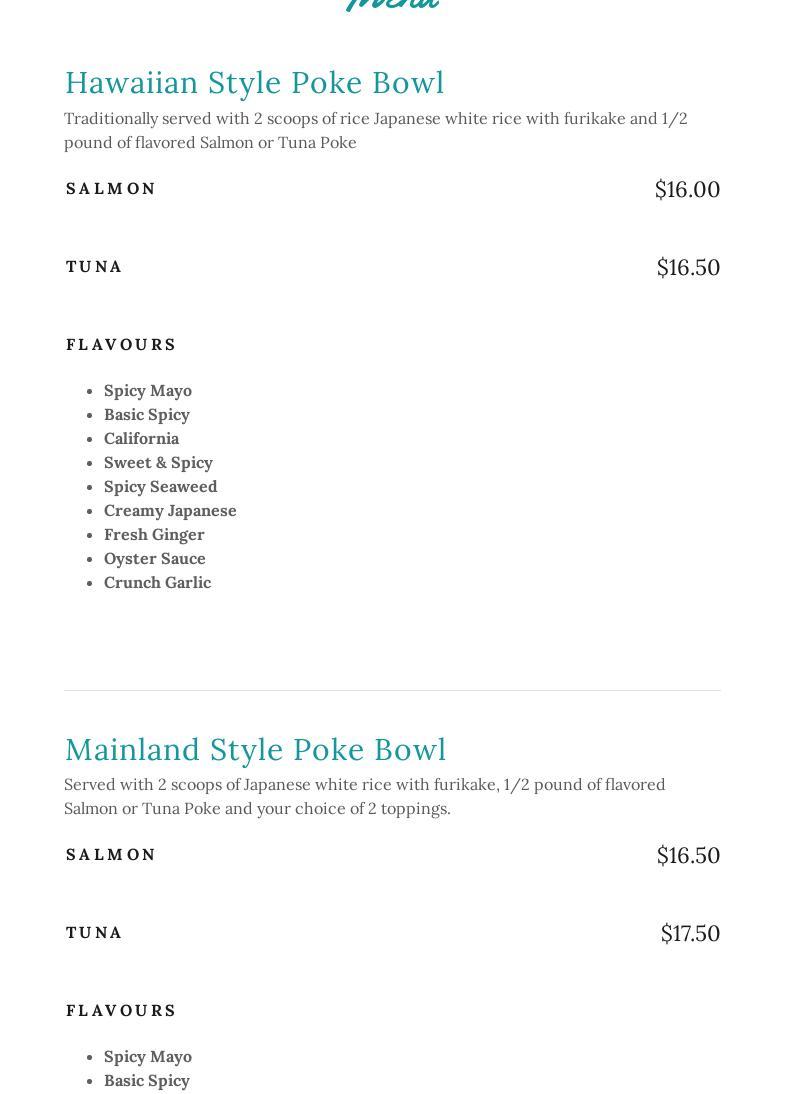The width and height of the screenshot is (785, 1094).
Task: Click the Crunch Garlic flavour item
Action: (157, 582)
